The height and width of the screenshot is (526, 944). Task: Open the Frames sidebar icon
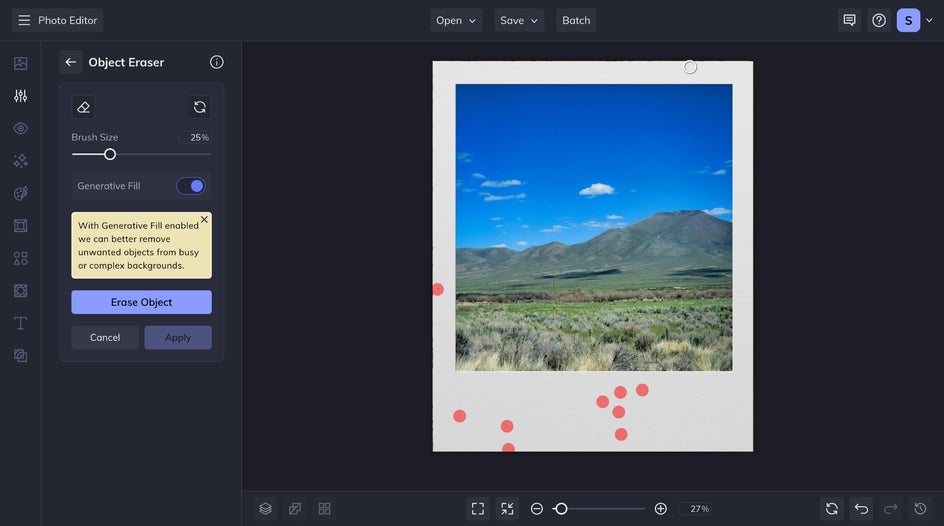20,226
